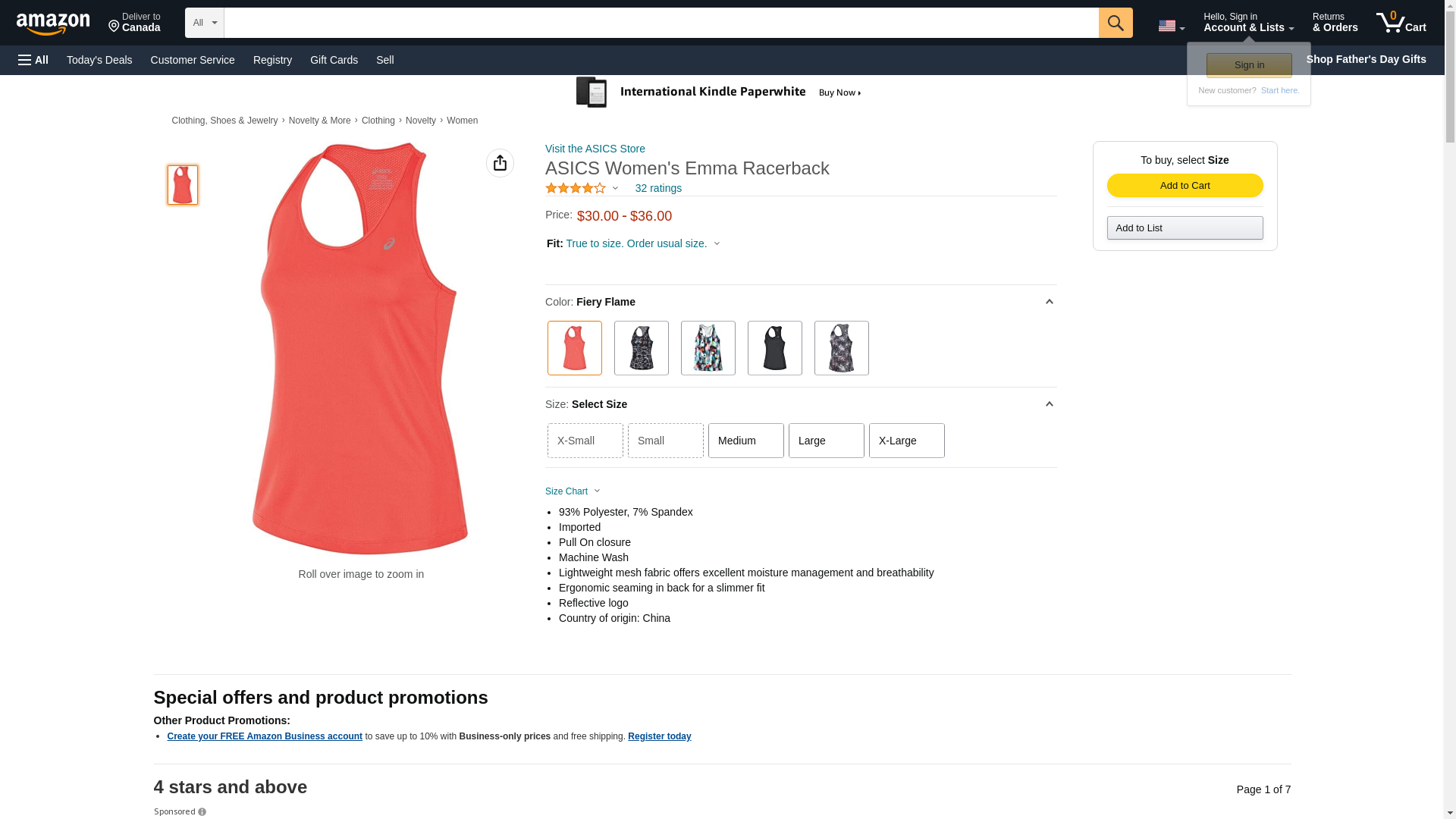Click the star rating icons
Screen dimensions: 1456x819
click(576, 188)
